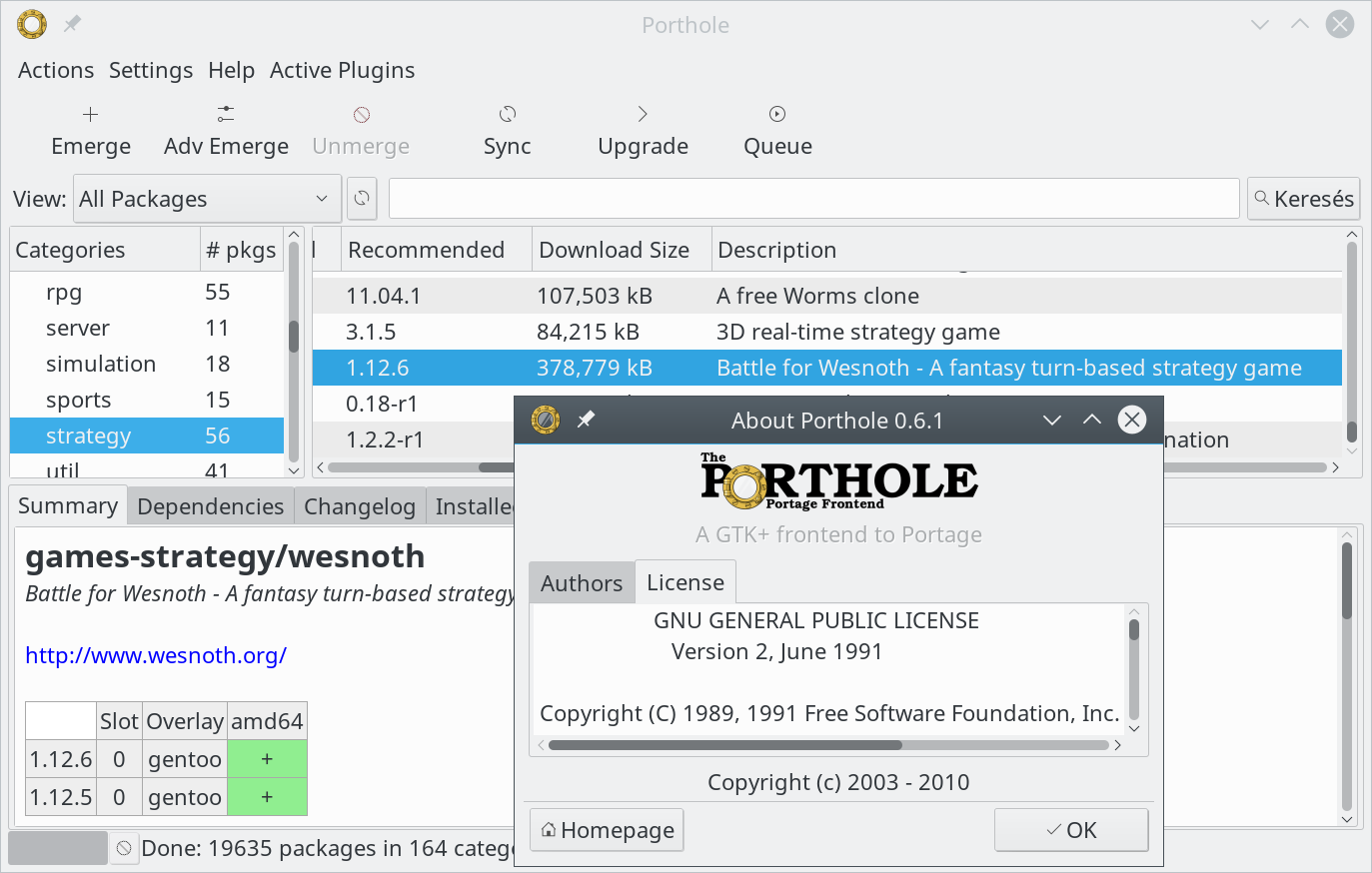Open Adv Emerge sliders icon

pyautogui.click(x=226, y=114)
